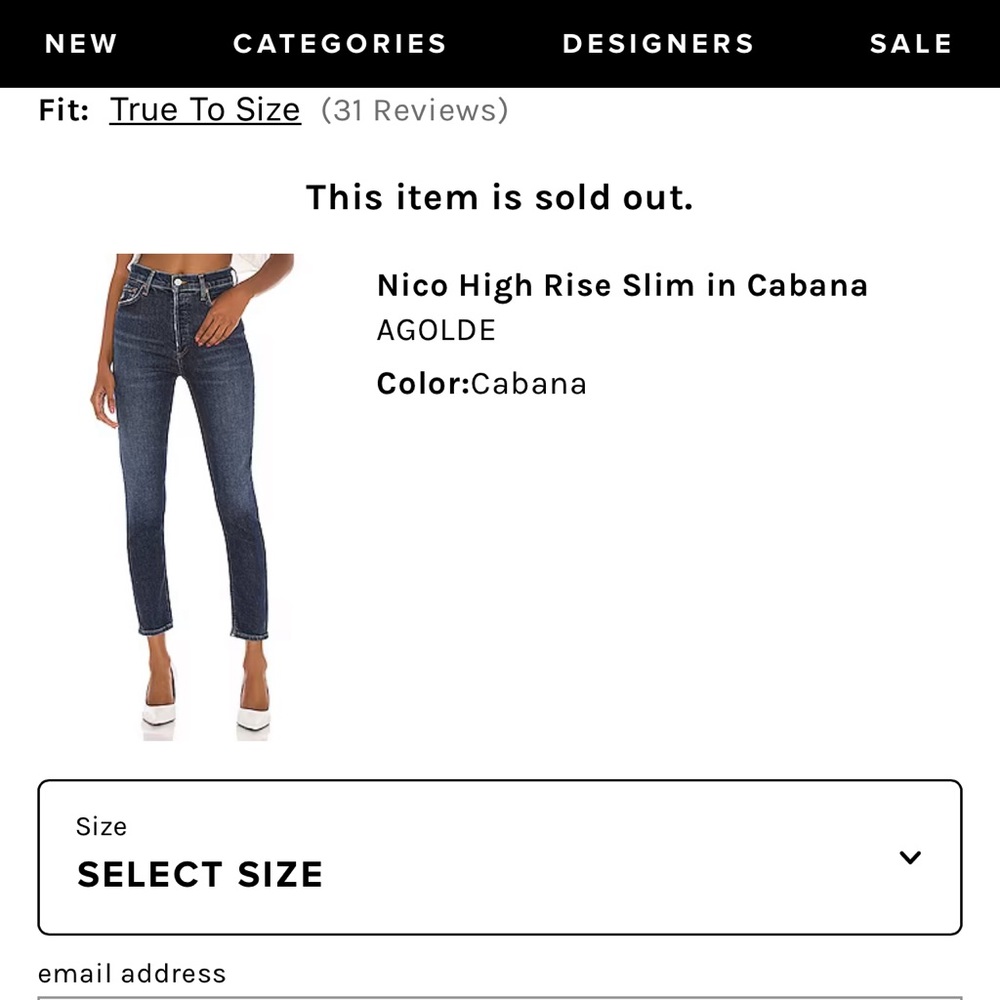Open the Nico High Rise Slim product title
Screen dimensions: 1000x1000
click(622, 286)
